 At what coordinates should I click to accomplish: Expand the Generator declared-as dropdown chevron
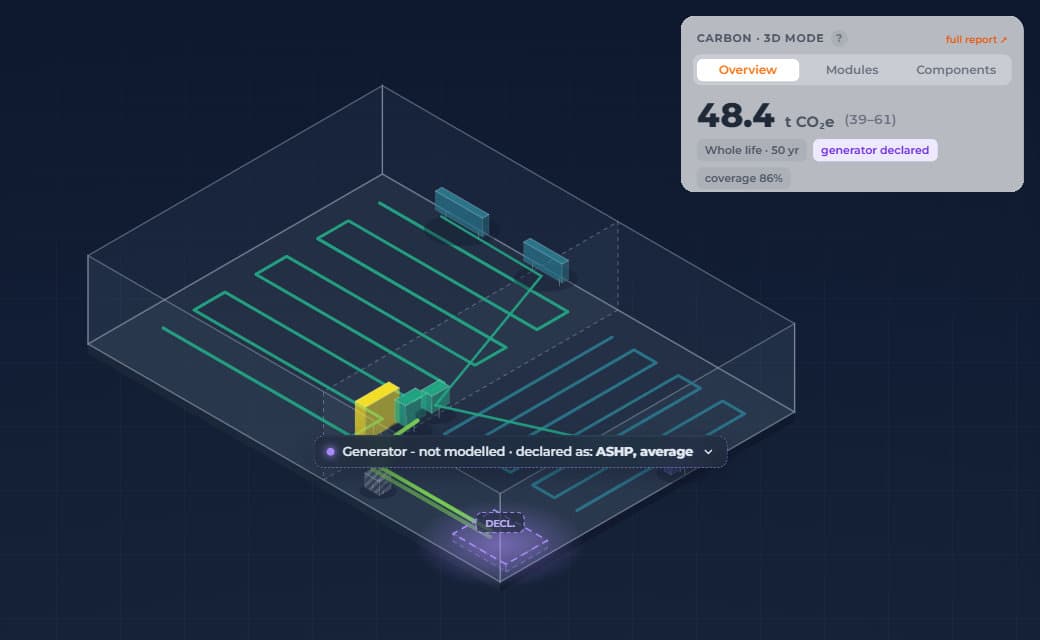pos(708,452)
